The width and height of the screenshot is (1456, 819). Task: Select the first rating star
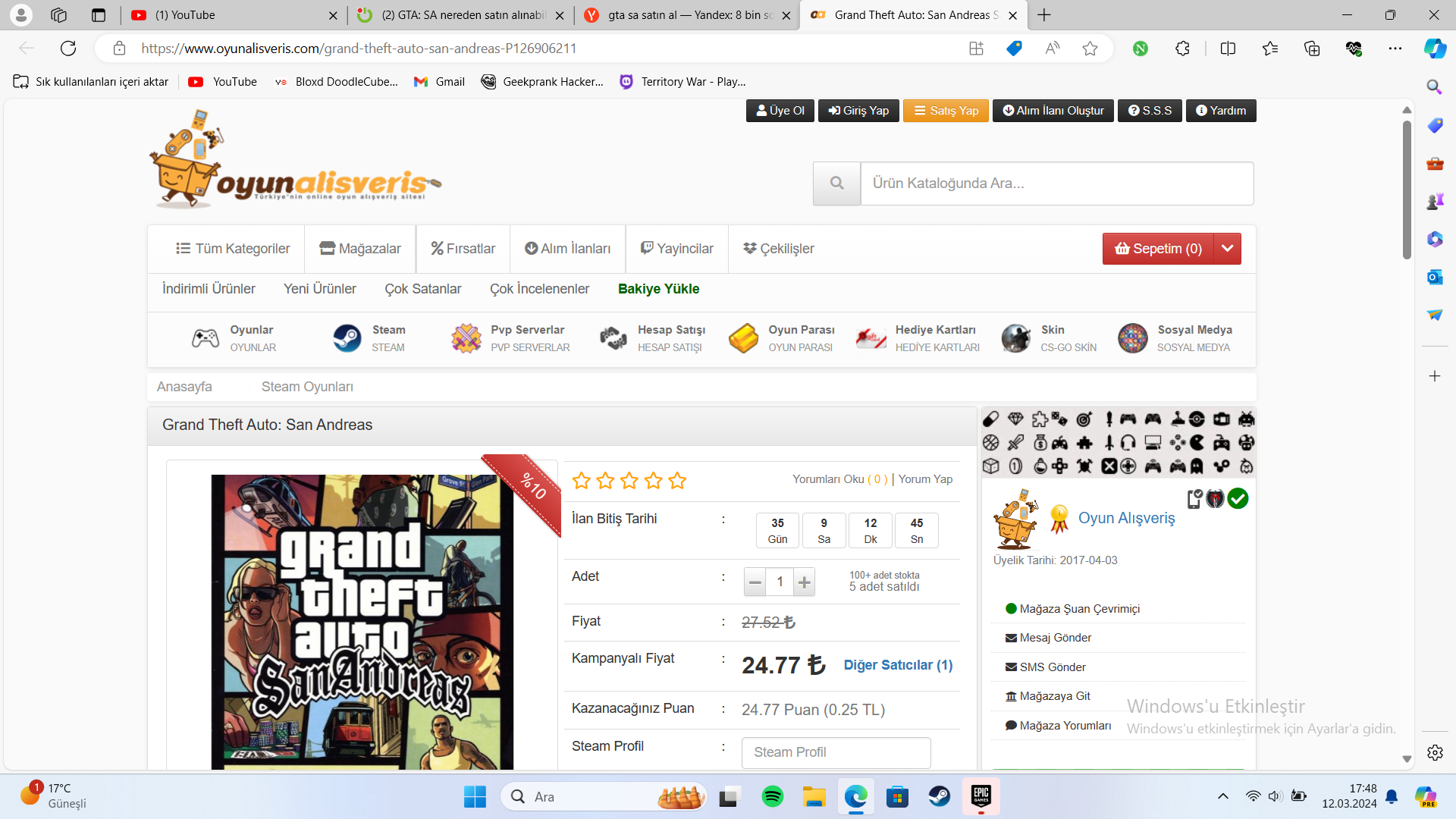coord(582,480)
